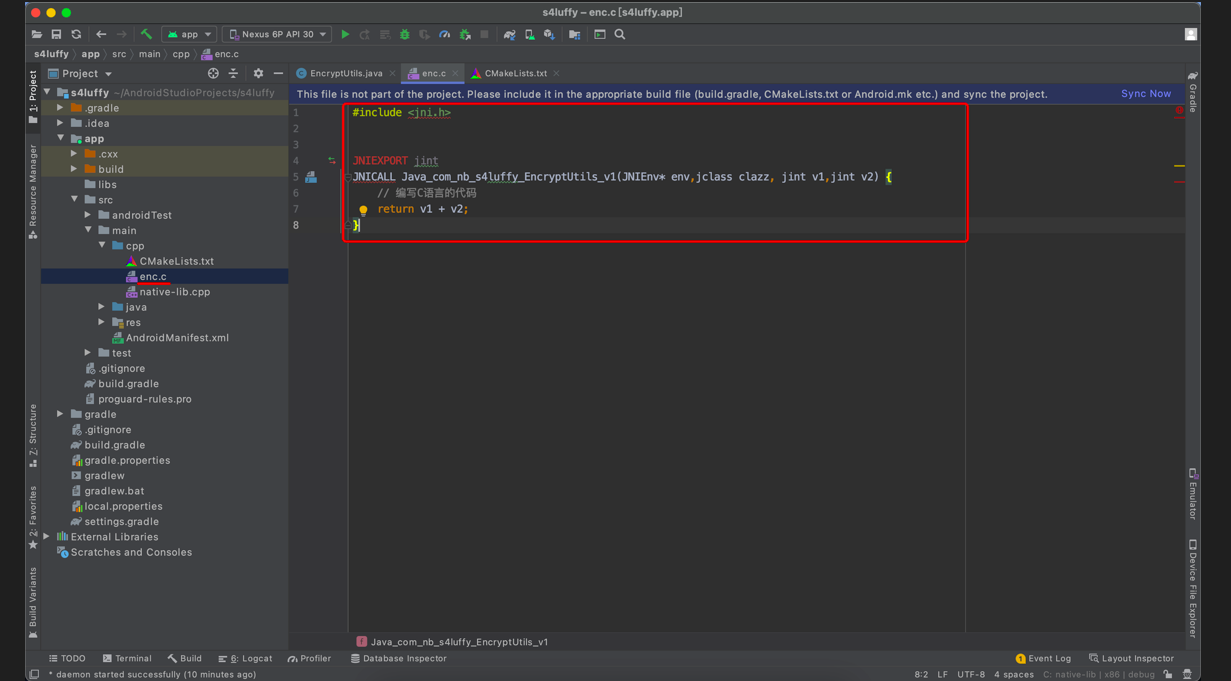Click the LF line separator in status bar

[x=942, y=674]
